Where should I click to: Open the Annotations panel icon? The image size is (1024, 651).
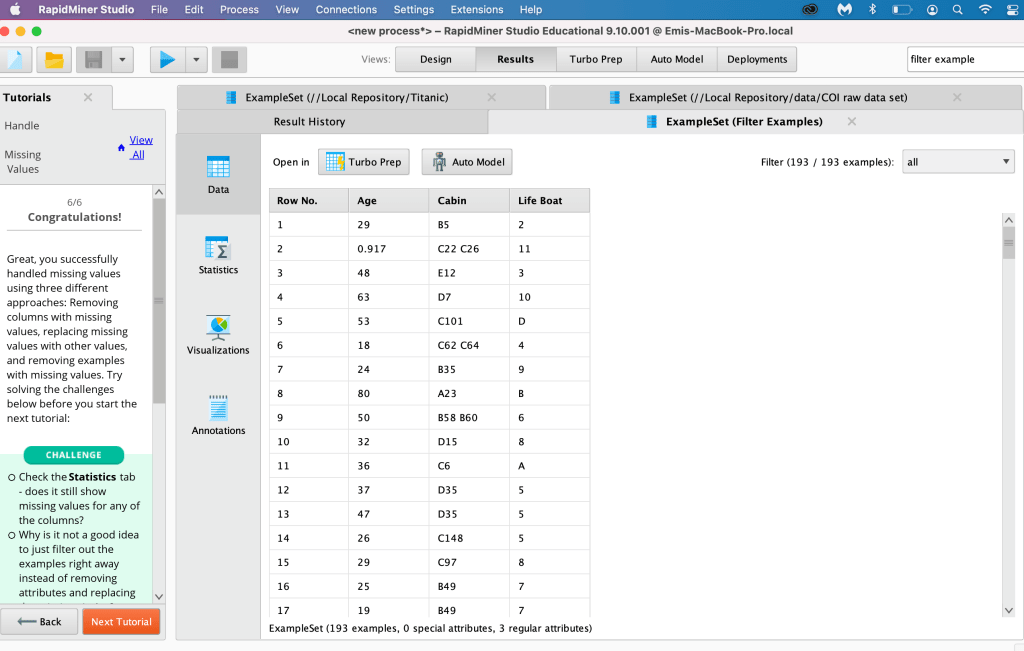click(x=218, y=415)
